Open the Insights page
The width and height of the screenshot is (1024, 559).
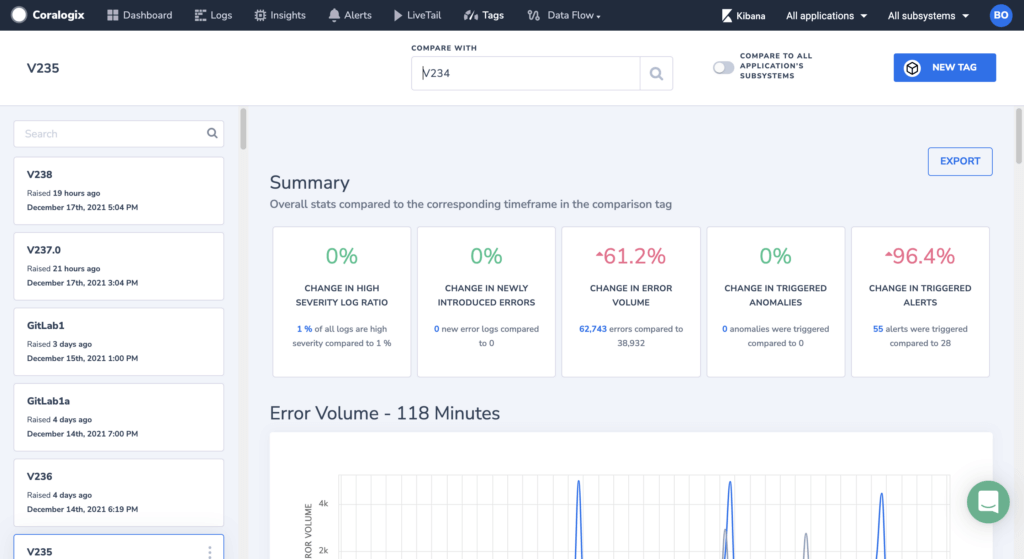(280, 15)
